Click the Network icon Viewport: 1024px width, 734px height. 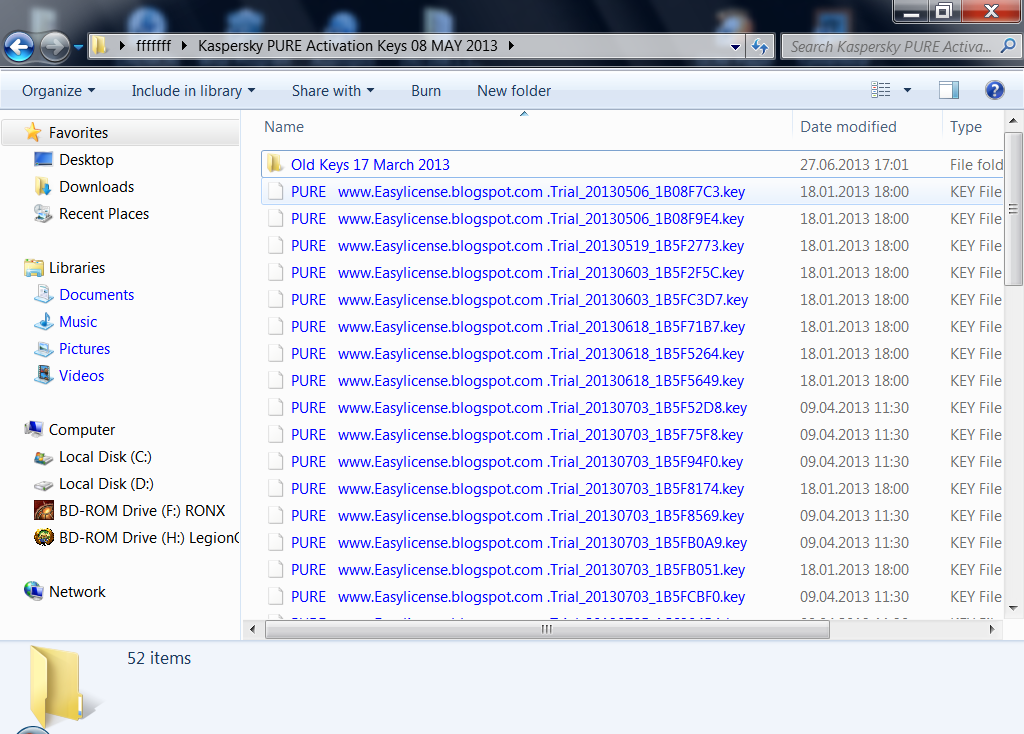click(33, 591)
